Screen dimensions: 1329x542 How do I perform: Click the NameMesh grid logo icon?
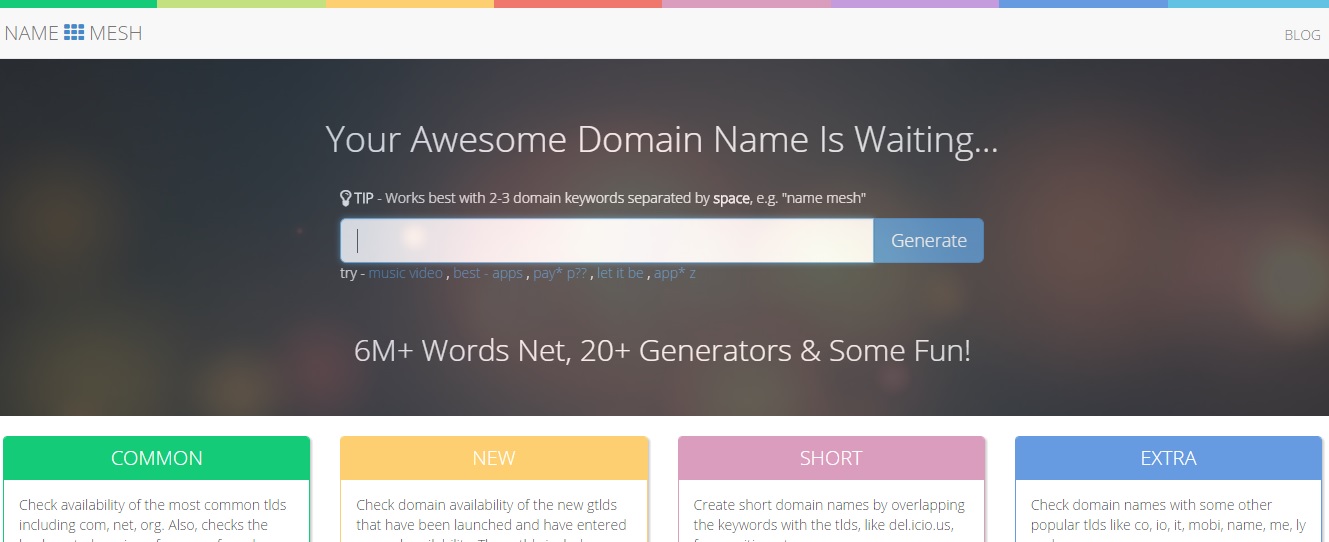74,33
